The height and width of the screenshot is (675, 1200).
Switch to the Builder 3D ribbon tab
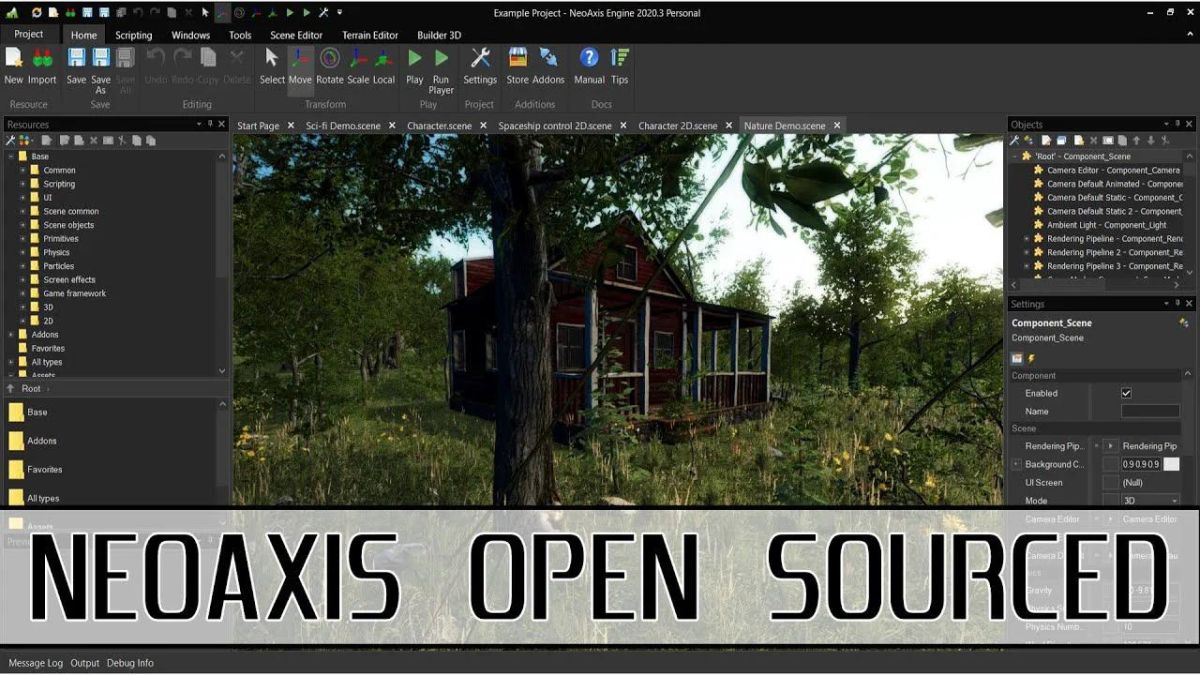[x=439, y=35]
